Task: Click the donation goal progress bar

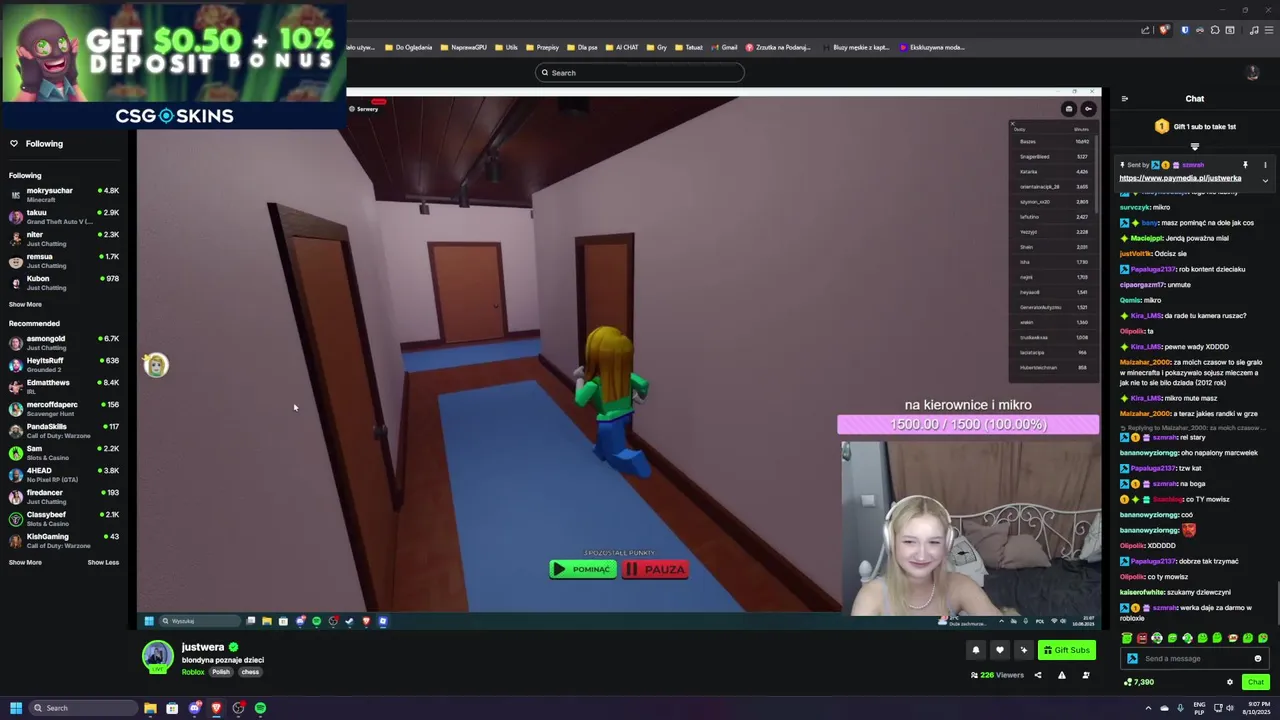Action: coord(968,424)
